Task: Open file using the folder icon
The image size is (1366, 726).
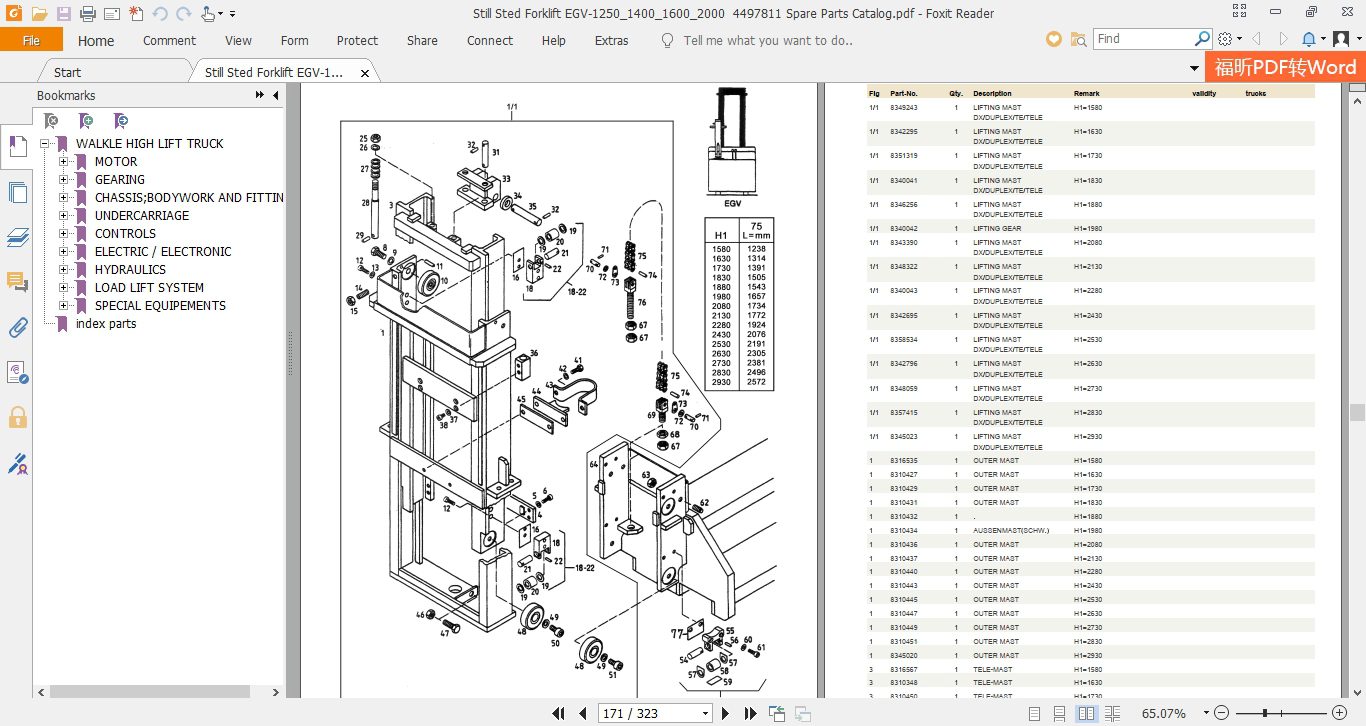Action: pyautogui.click(x=38, y=14)
